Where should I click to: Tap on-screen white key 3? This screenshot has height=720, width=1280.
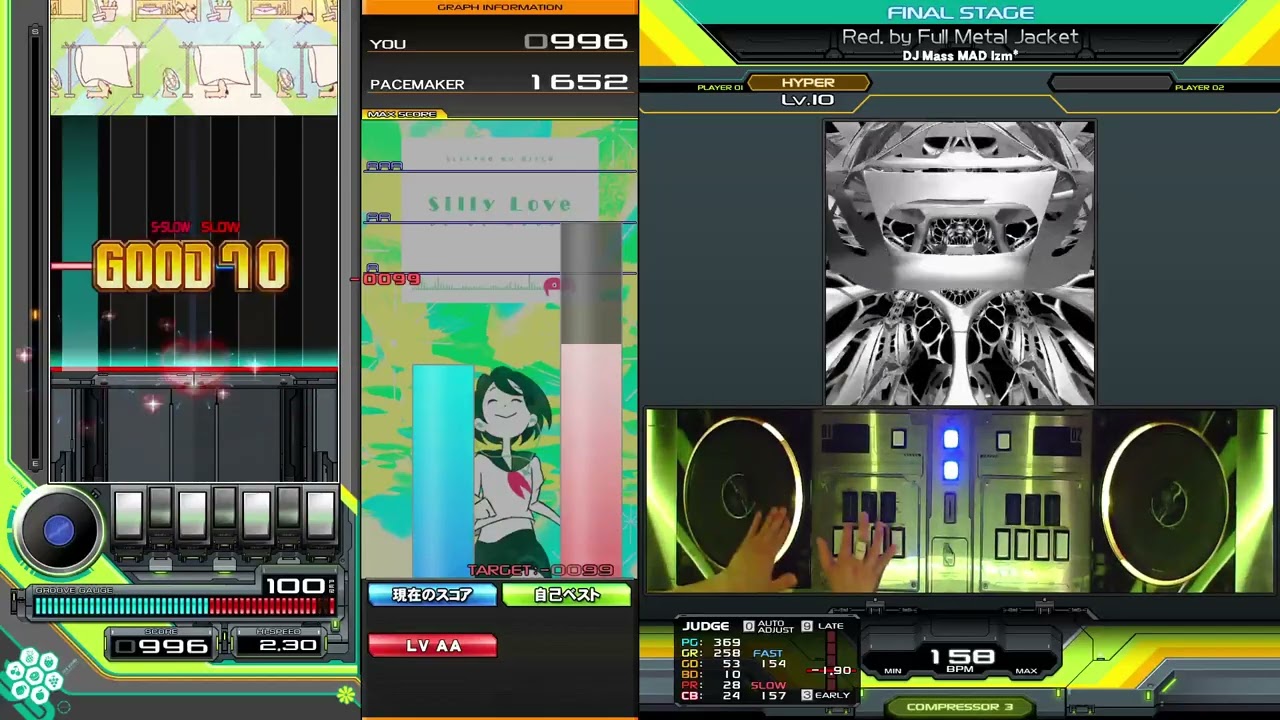pos(192,515)
